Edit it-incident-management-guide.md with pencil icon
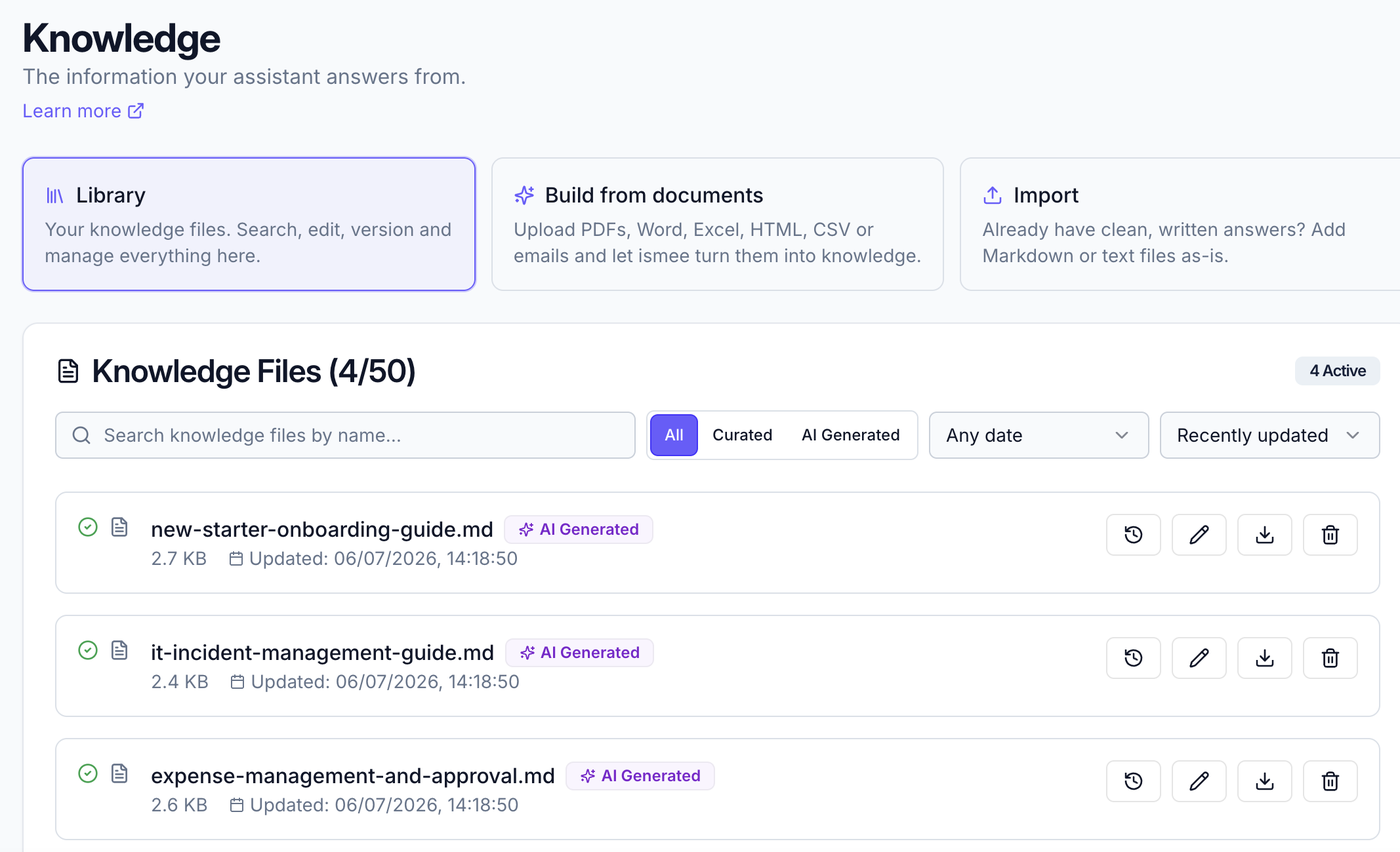The image size is (1400, 852). 1199,658
